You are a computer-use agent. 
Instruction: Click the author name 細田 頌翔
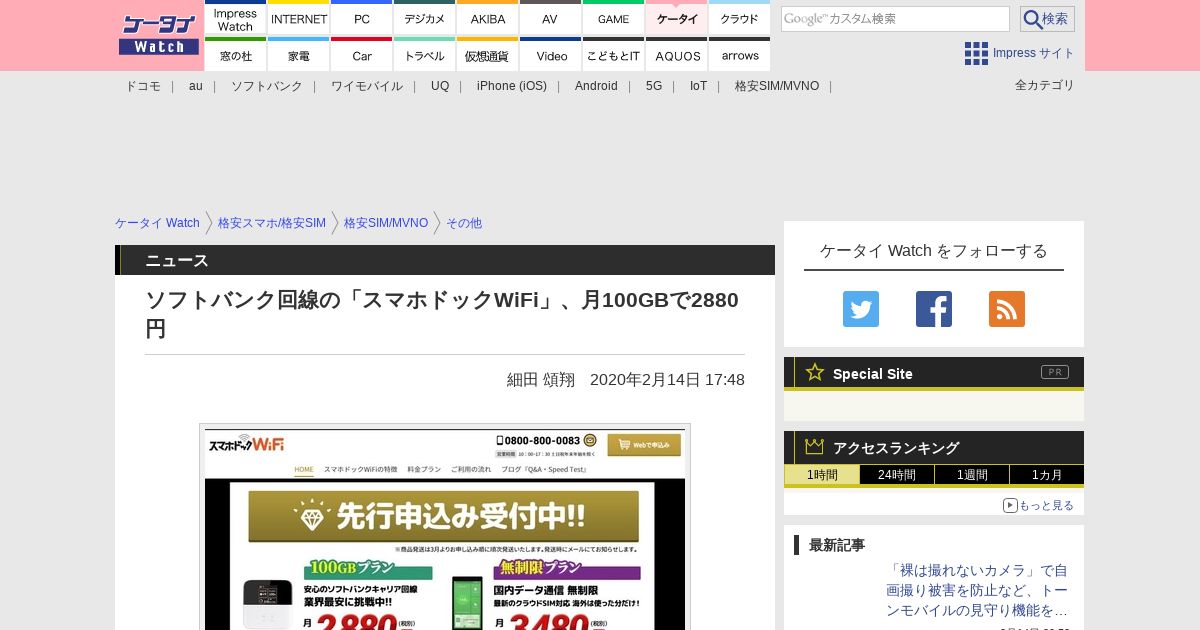coord(541,380)
